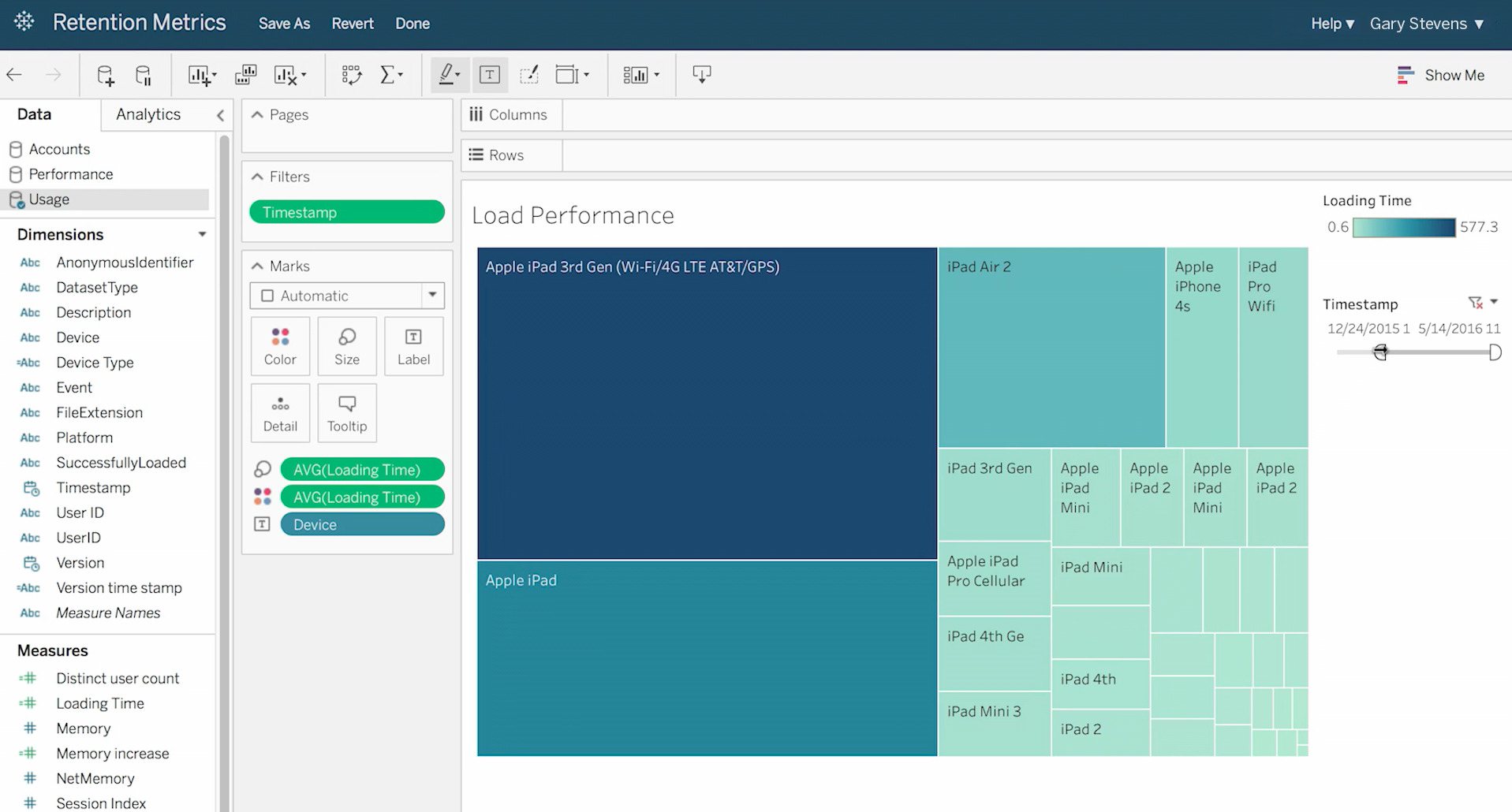Click the Detail marks button
Image resolution: width=1512 pixels, height=812 pixels.
tap(280, 413)
